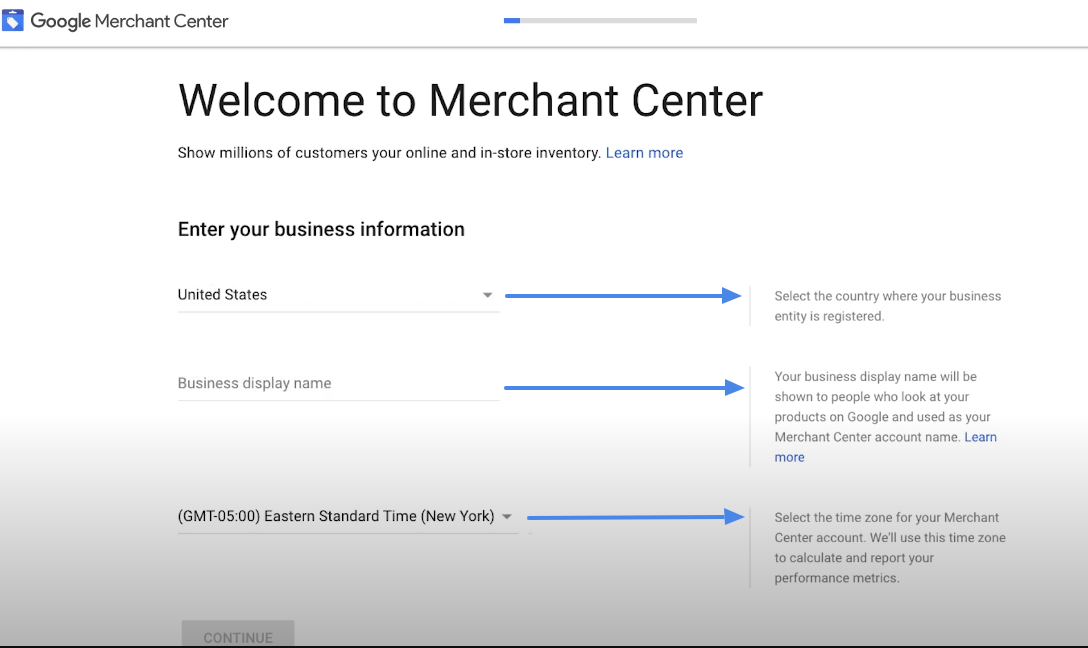Click the Enter your business information heading
Image resolution: width=1088 pixels, height=648 pixels.
tap(321, 229)
